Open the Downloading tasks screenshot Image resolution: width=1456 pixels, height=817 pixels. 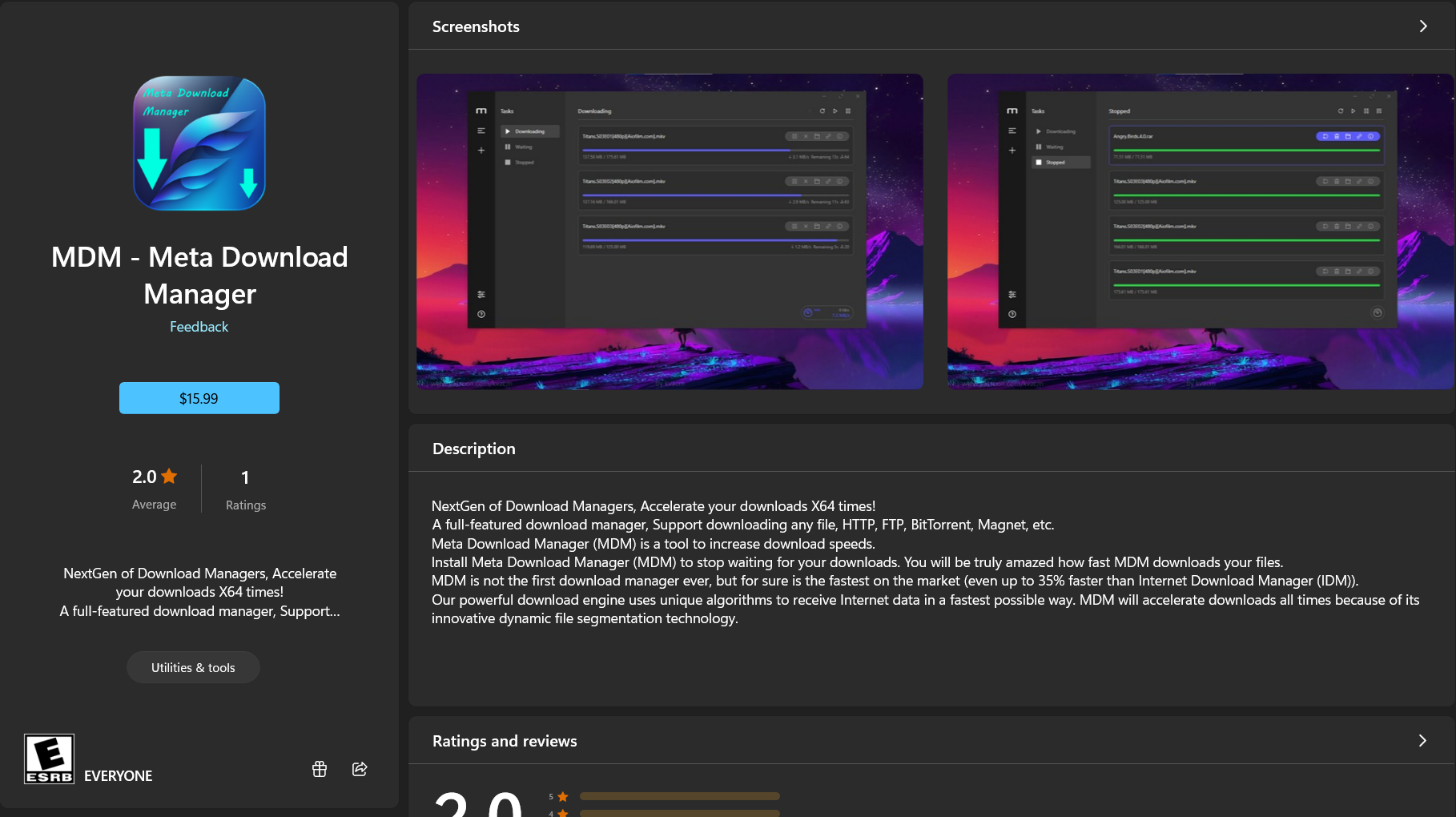pos(670,231)
